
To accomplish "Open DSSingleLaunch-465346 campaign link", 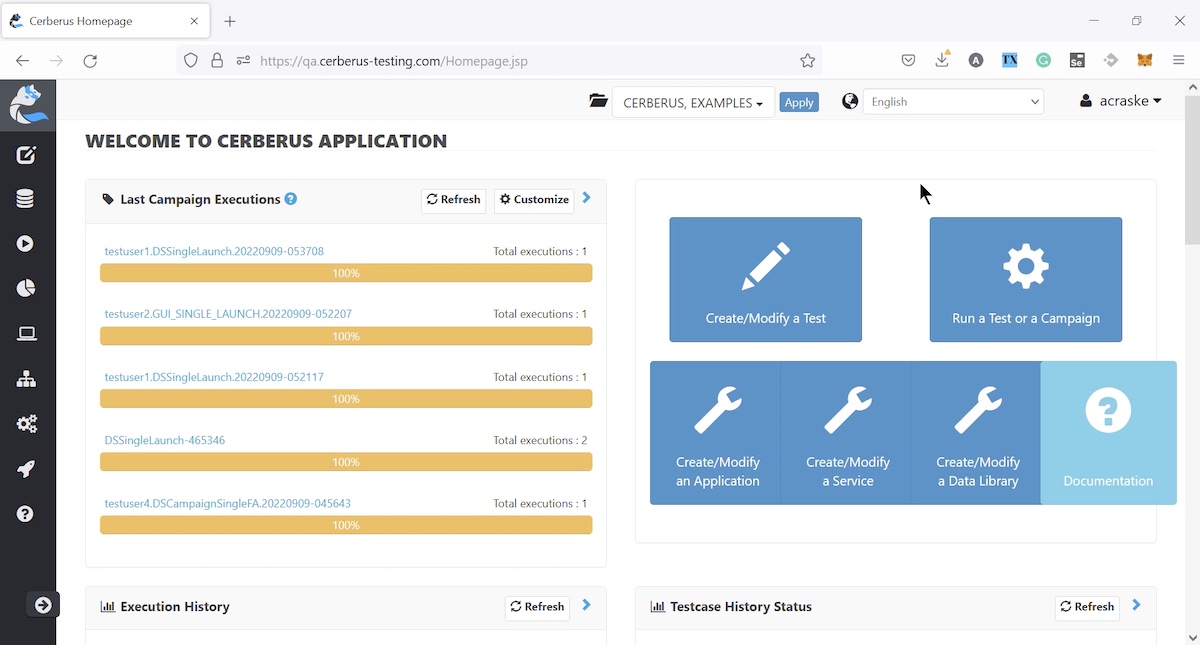I will click(164, 440).
